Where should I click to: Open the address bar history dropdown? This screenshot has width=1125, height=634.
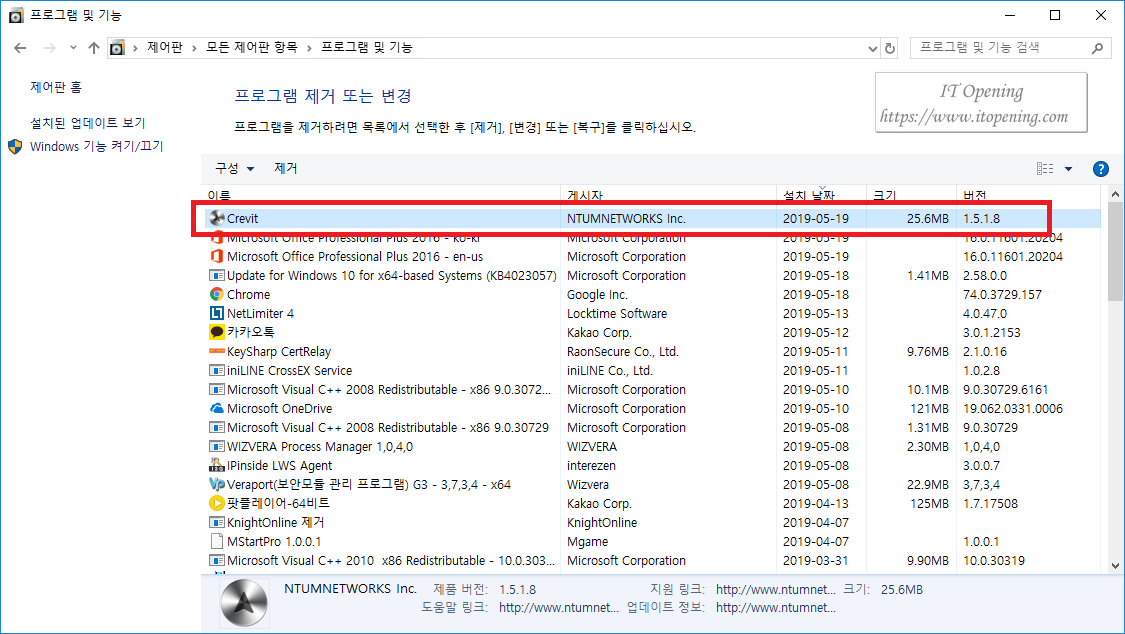pyautogui.click(x=872, y=48)
